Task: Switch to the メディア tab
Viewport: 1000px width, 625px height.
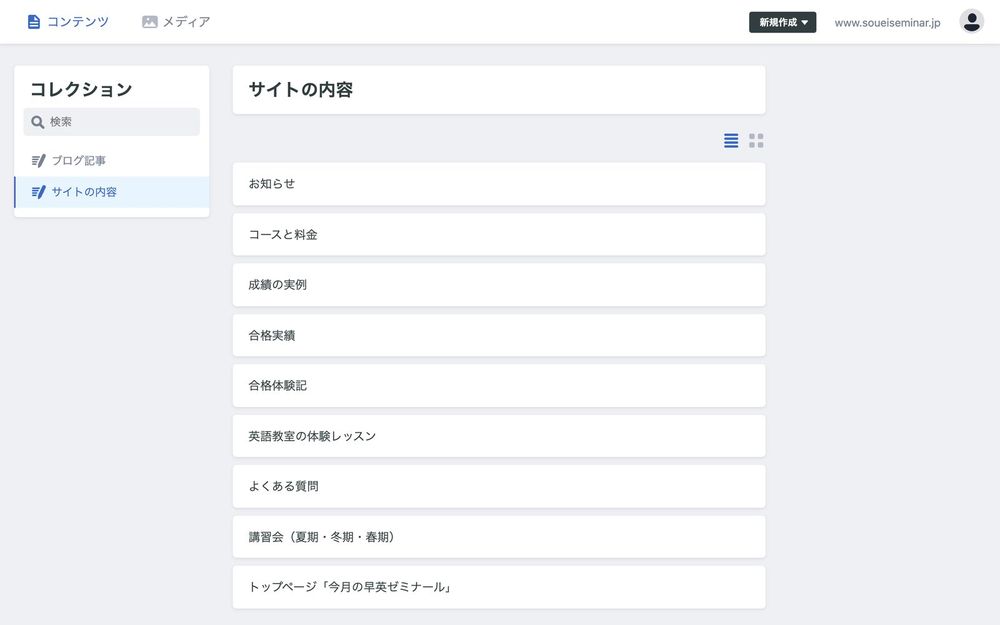Action: point(176,22)
